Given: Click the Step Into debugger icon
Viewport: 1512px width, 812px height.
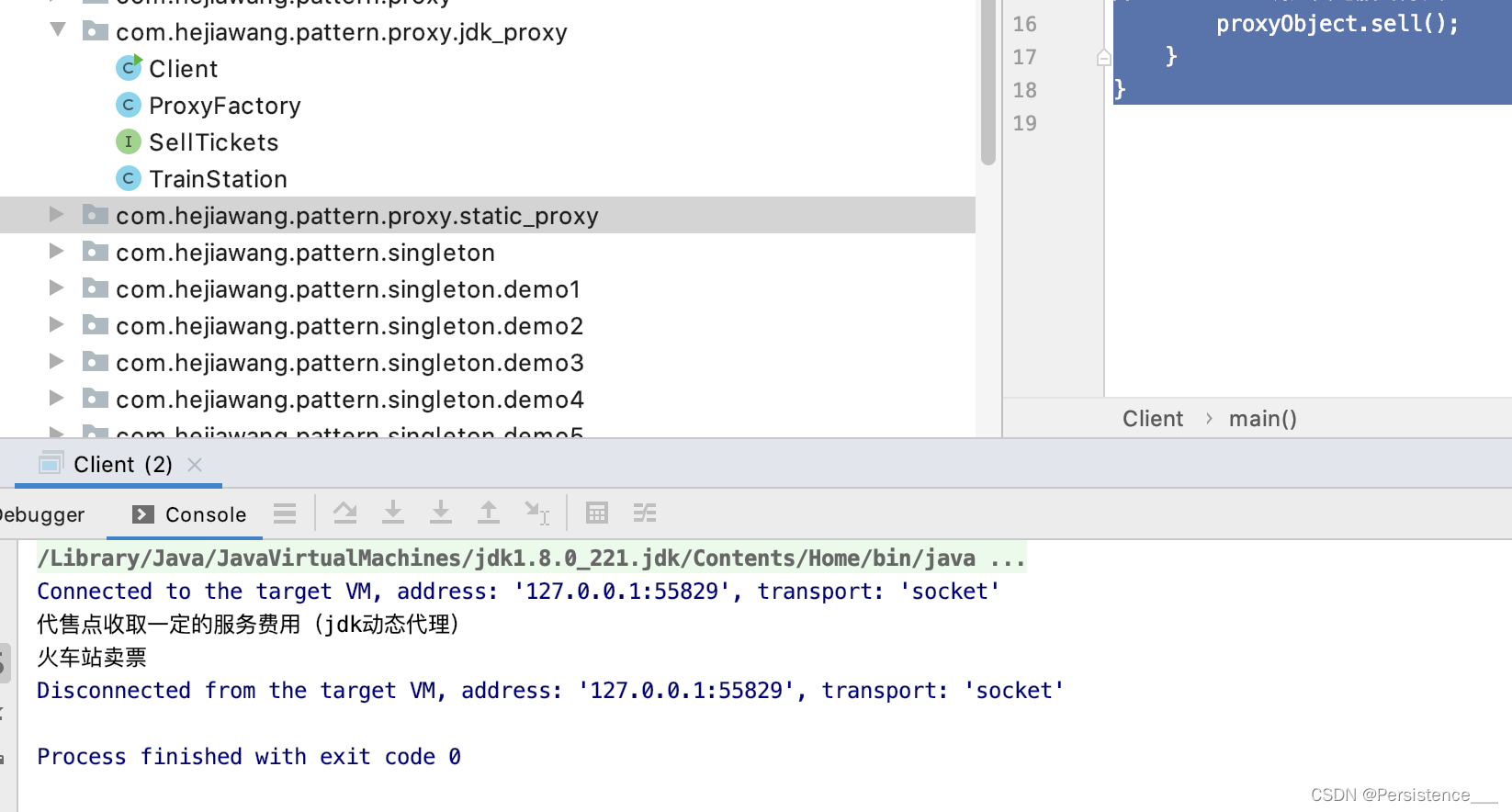Looking at the screenshot, I should coord(393,513).
